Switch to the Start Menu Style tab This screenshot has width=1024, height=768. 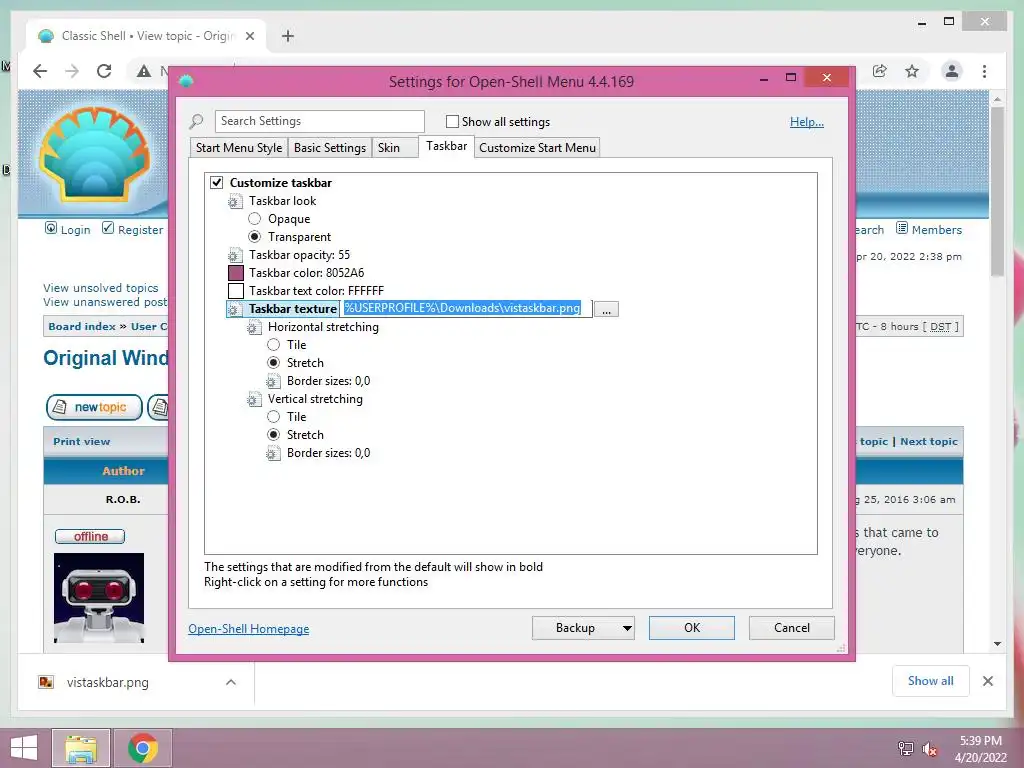pos(239,148)
